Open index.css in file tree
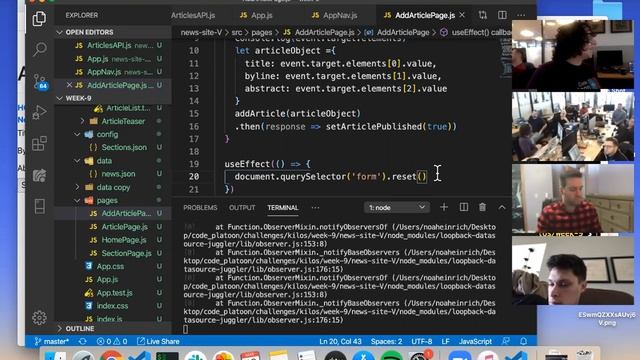This screenshot has width=640, height=360. [x=112, y=306]
